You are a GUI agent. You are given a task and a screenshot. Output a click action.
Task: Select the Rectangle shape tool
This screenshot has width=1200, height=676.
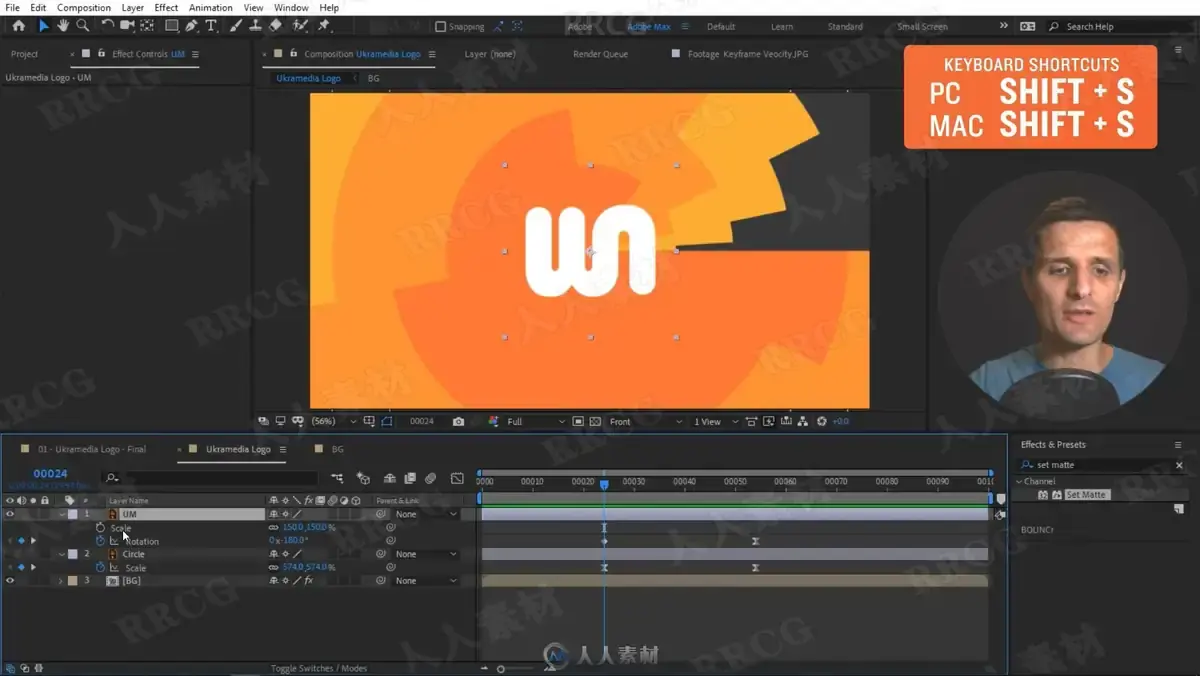point(171,26)
